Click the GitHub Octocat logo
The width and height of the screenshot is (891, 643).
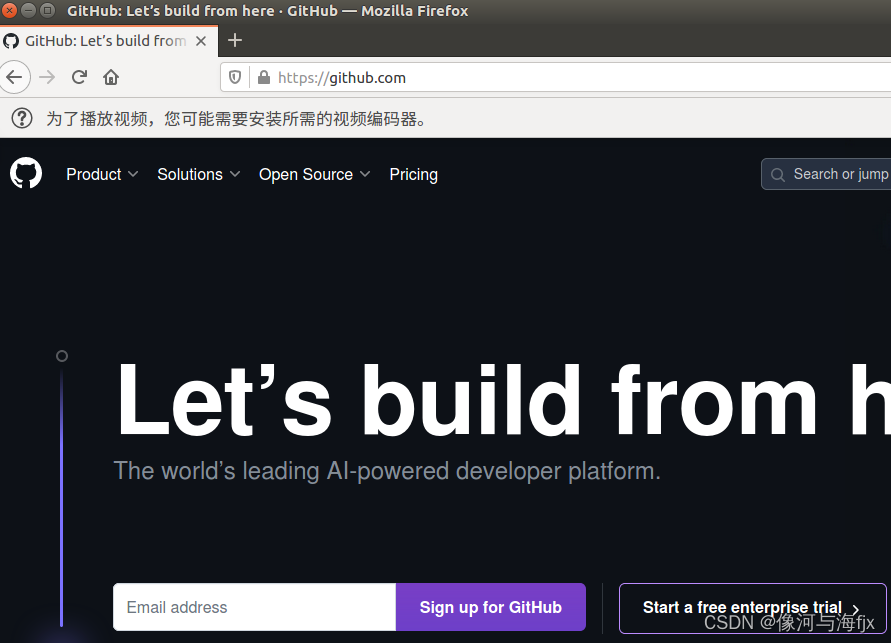(26, 173)
